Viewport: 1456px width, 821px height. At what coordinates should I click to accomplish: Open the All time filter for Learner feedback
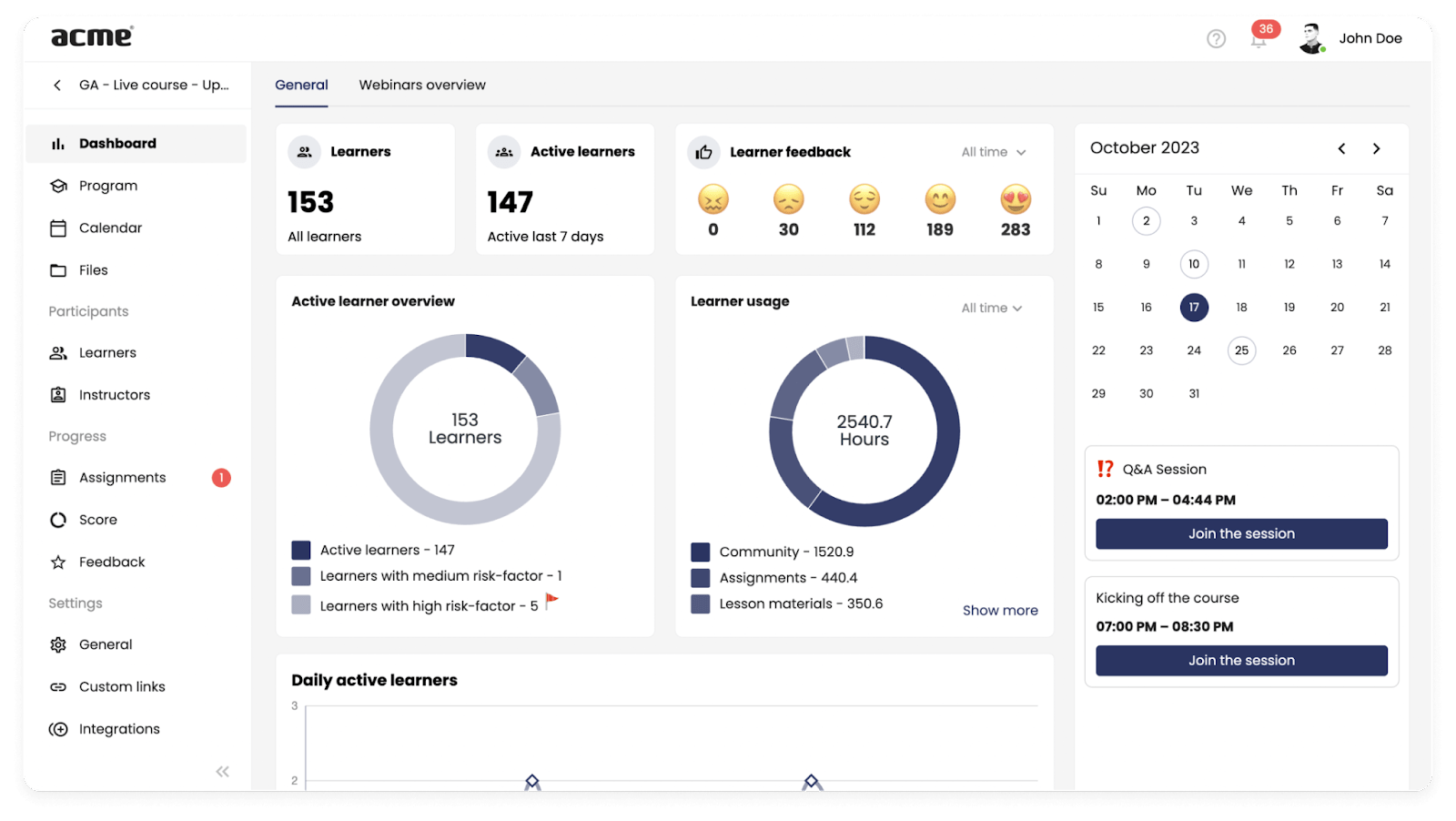(x=992, y=152)
